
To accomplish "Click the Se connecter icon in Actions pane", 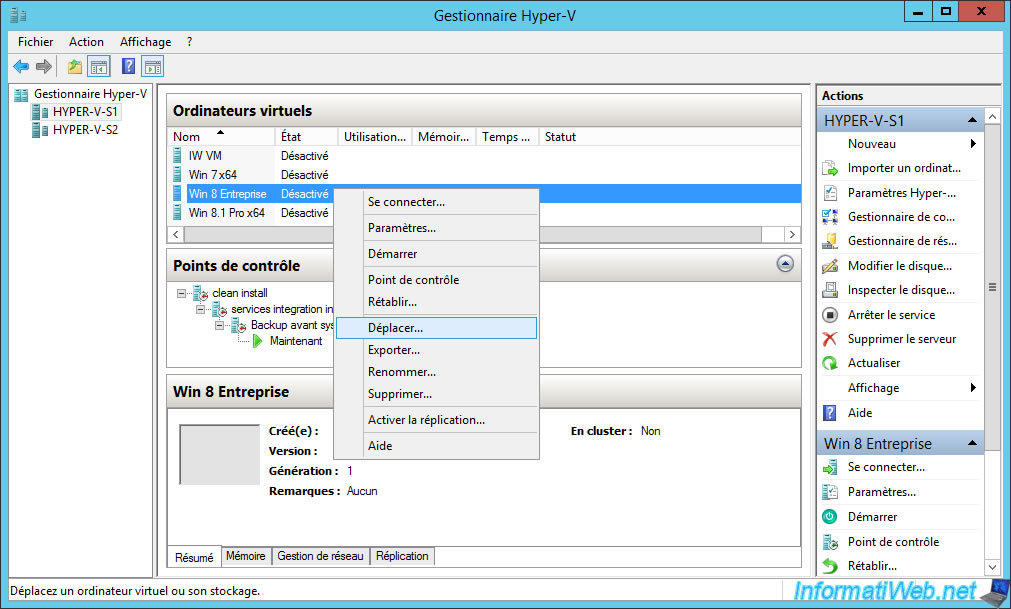I will (x=830, y=467).
